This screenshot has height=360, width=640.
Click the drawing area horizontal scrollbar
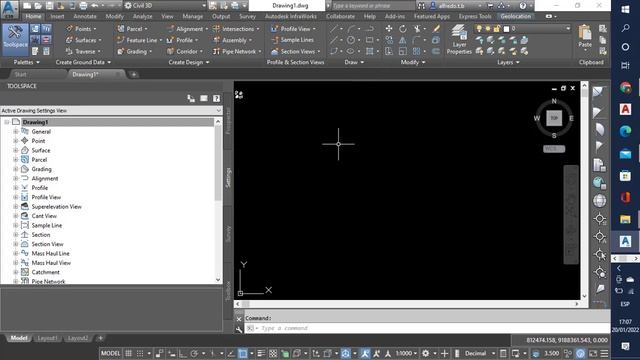pyautogui.click(x=407, y=304)
